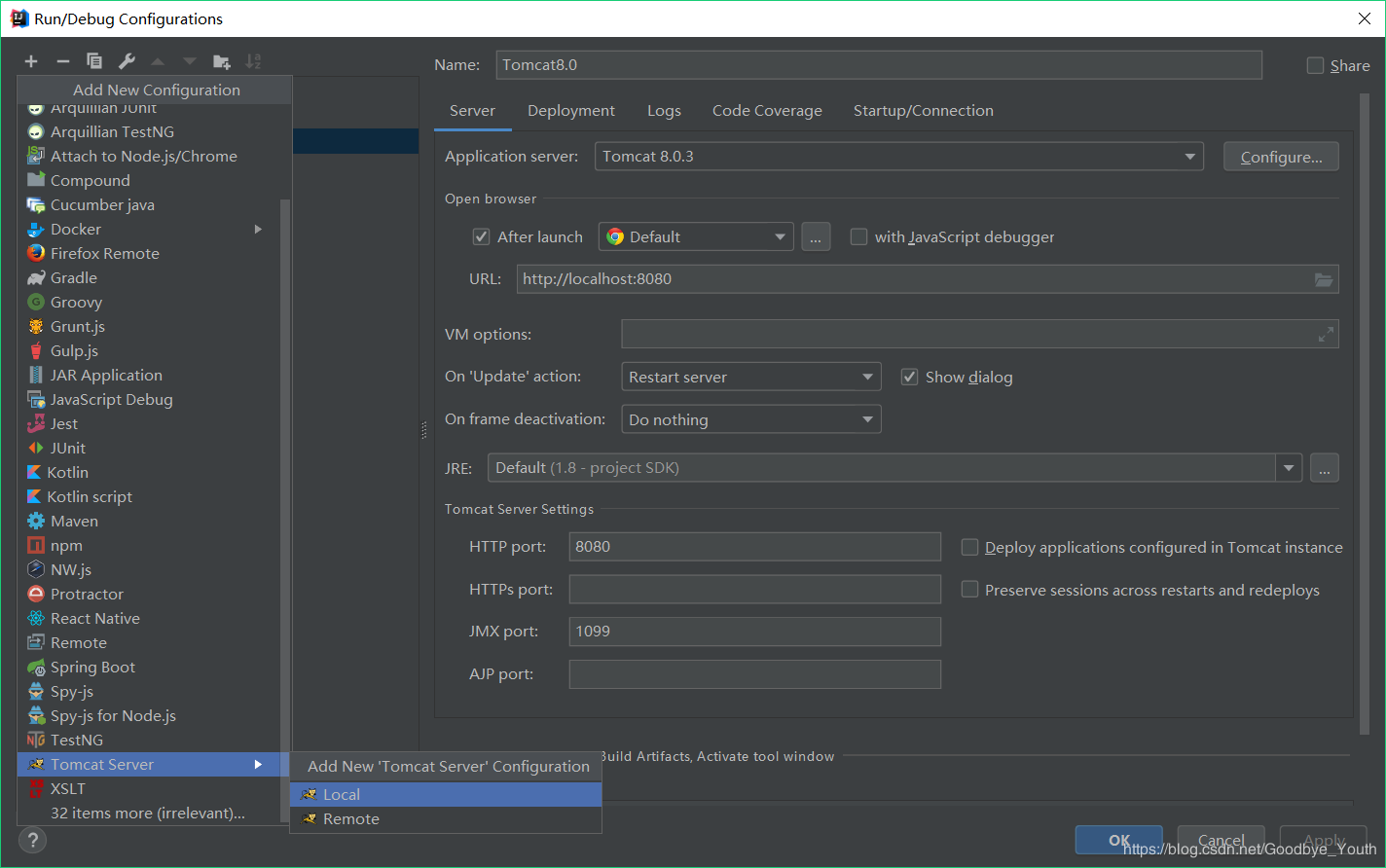Image resolution: width=1386 pixels, height=868 pixels.
Task: Click in the Name input field
Action: [x=879, y=65]
